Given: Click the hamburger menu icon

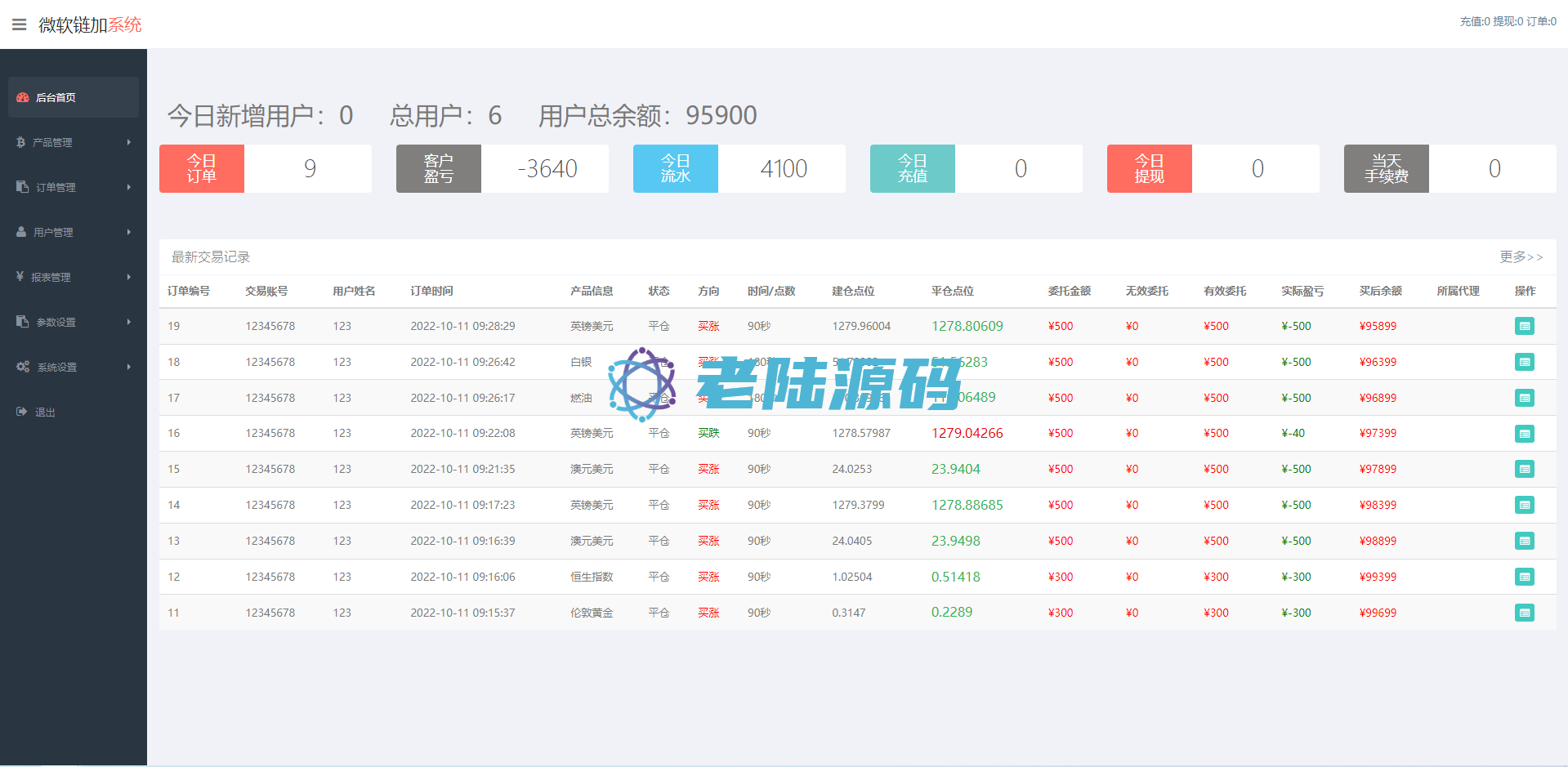Looking at the screenshot, I should tap(19, 25).
